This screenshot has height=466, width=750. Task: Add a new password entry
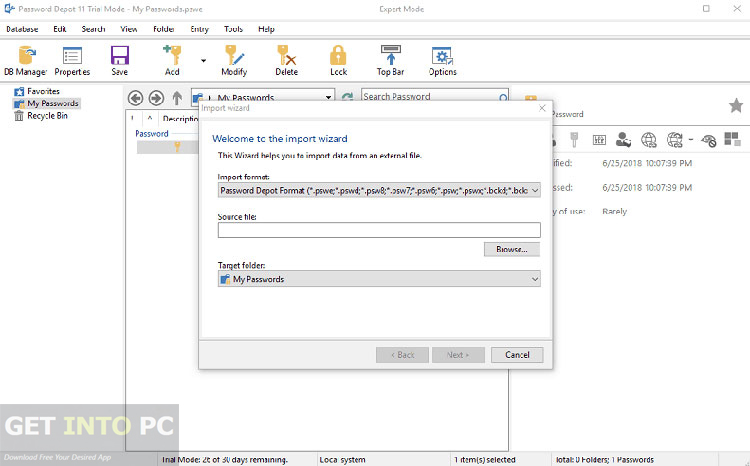coord(172,61)
